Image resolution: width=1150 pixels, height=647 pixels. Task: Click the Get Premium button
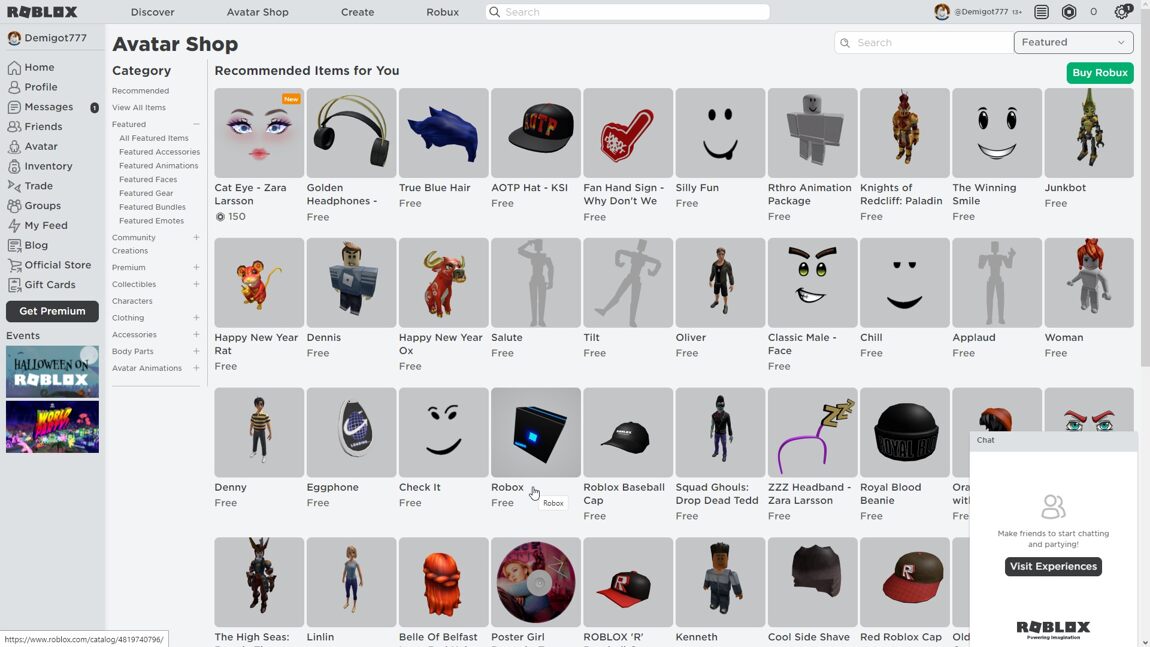pos(52,311)
